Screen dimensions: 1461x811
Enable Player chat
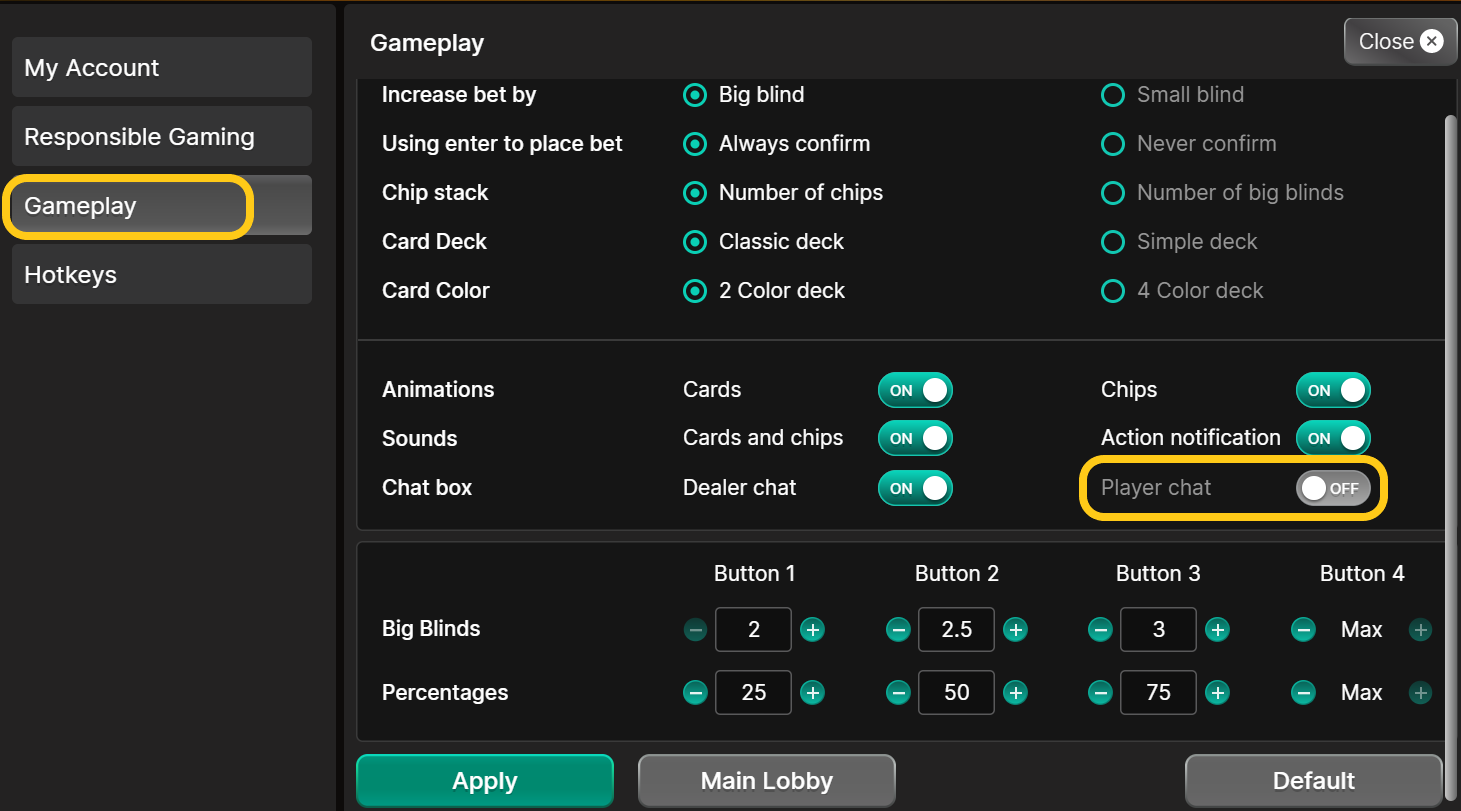(1333, 488)
